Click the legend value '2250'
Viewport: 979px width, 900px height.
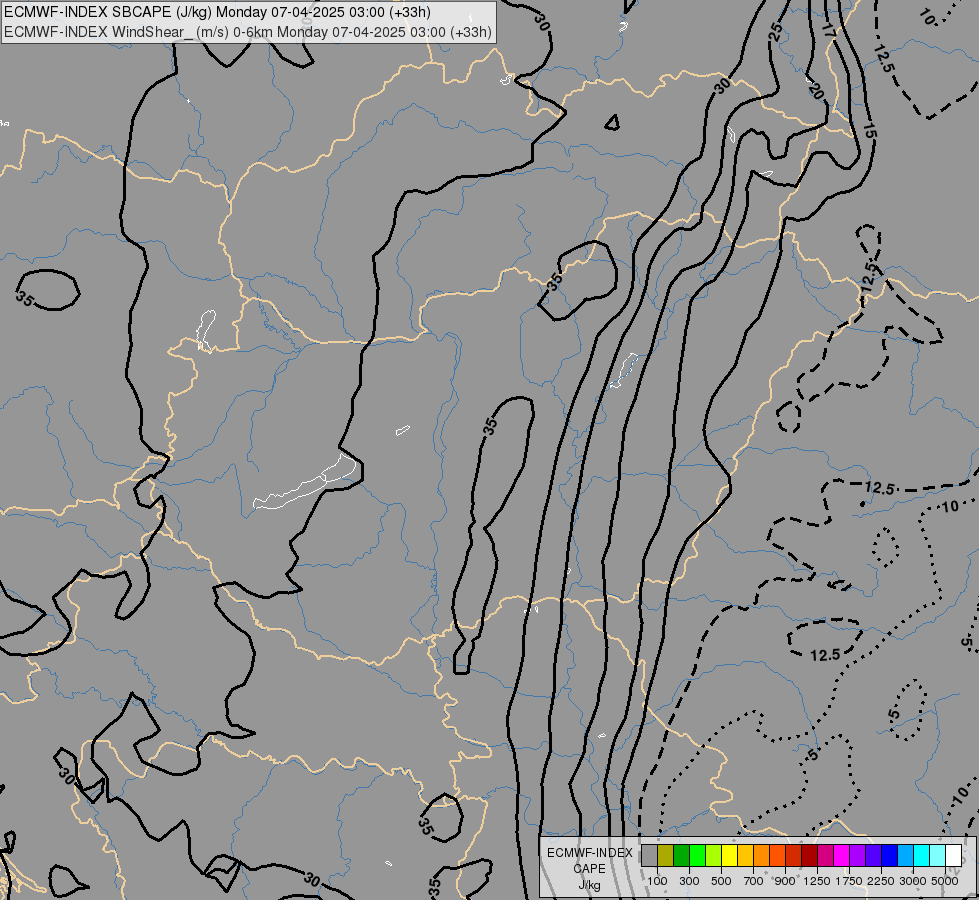(x=881, y=881)
